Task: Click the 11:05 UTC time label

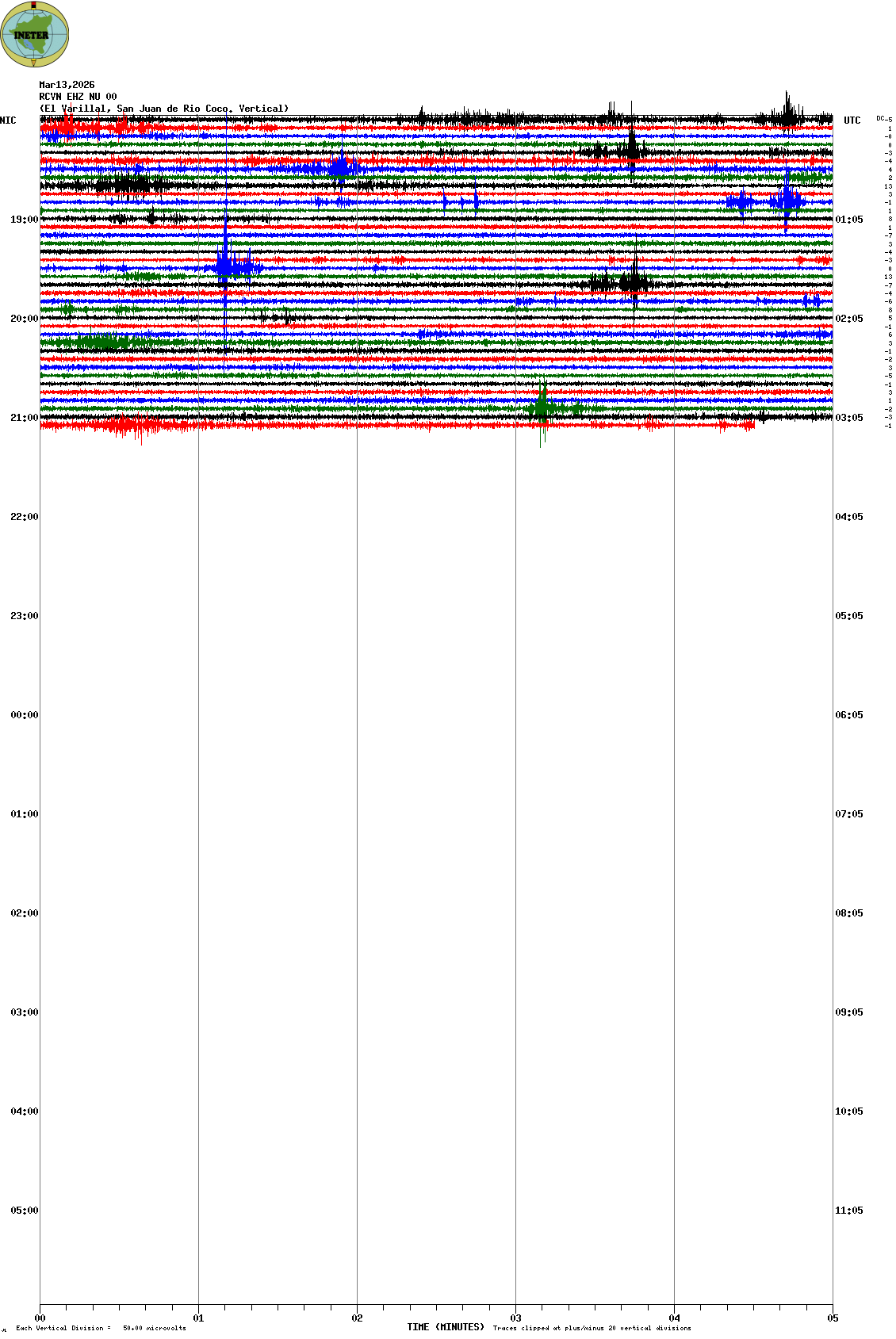Action: click(x=848, y=1211)
